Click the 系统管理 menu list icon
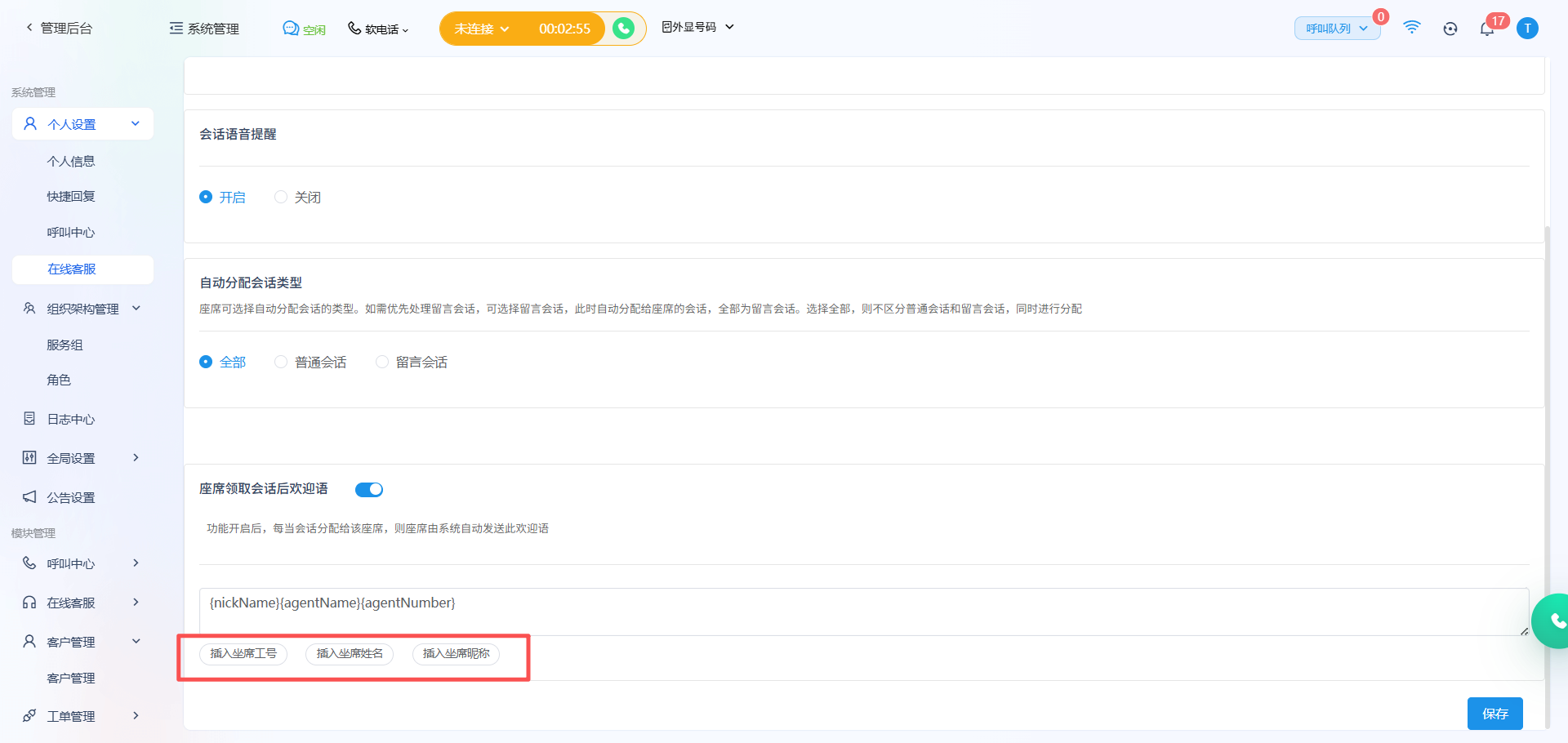This screenshot has width=1568, height=743. (176, 29)
